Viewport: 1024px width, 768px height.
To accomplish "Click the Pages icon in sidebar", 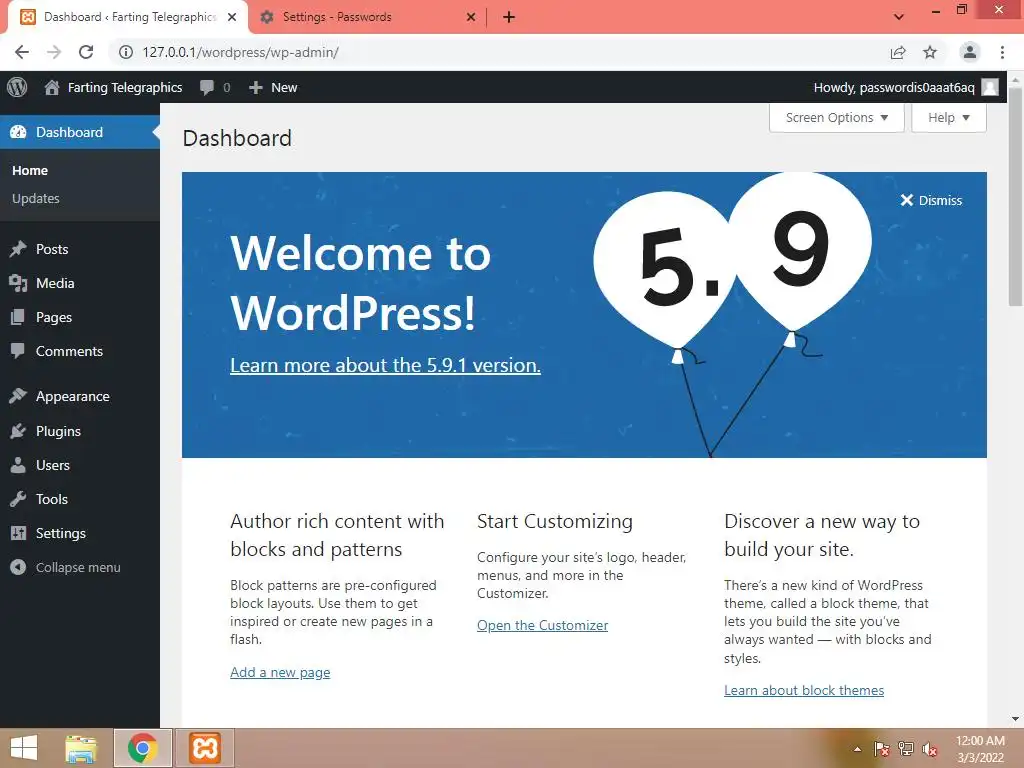I will click(x=18, y=317).
